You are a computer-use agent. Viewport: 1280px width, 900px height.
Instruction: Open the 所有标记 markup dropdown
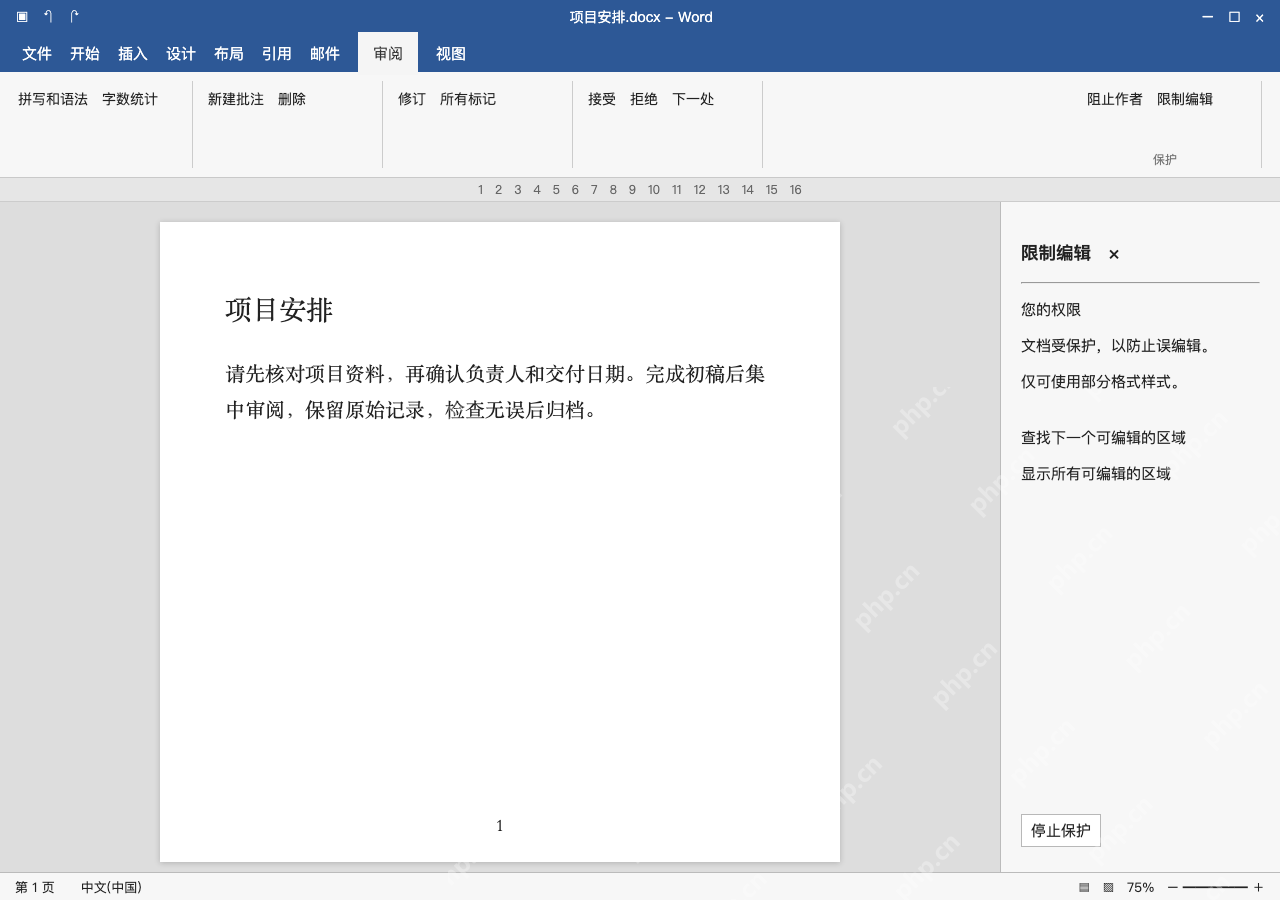click(468, 99)
